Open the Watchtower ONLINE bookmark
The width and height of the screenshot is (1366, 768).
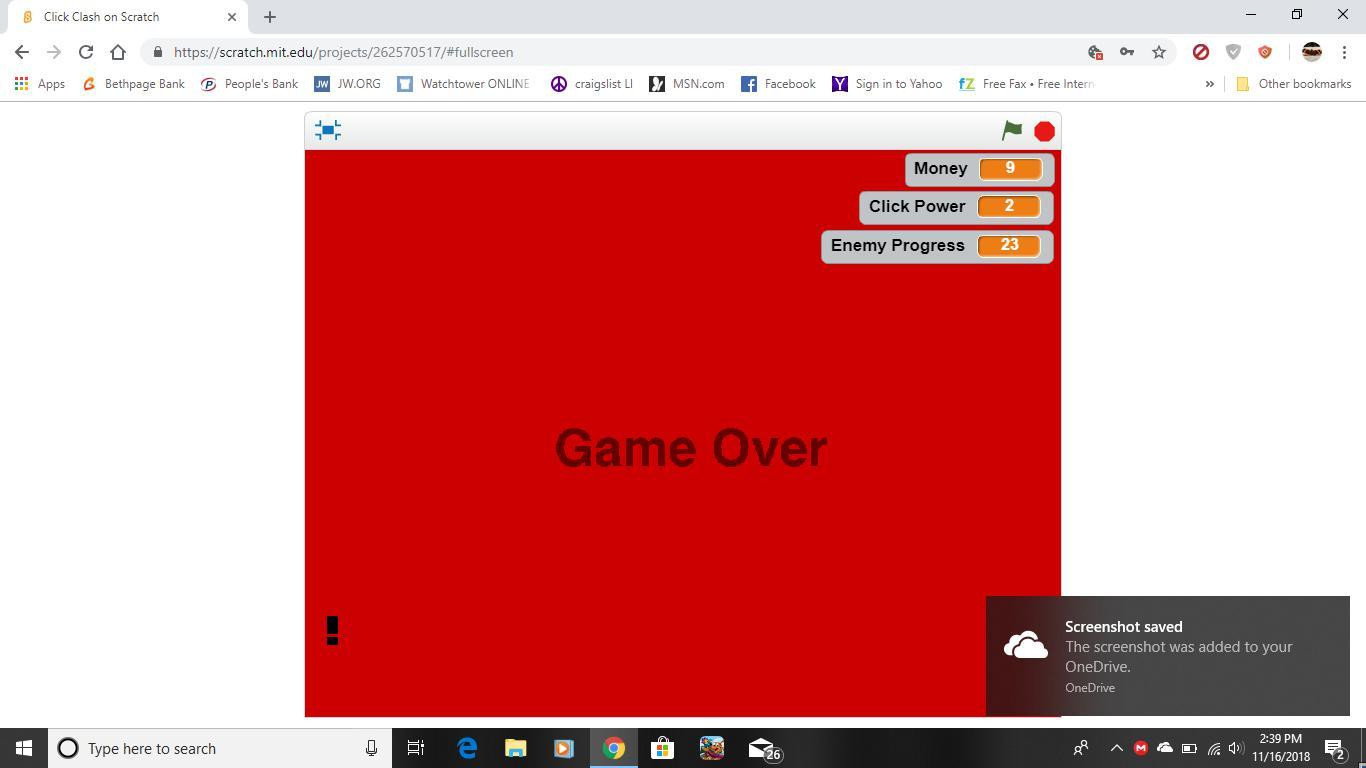tap(464, 84)
